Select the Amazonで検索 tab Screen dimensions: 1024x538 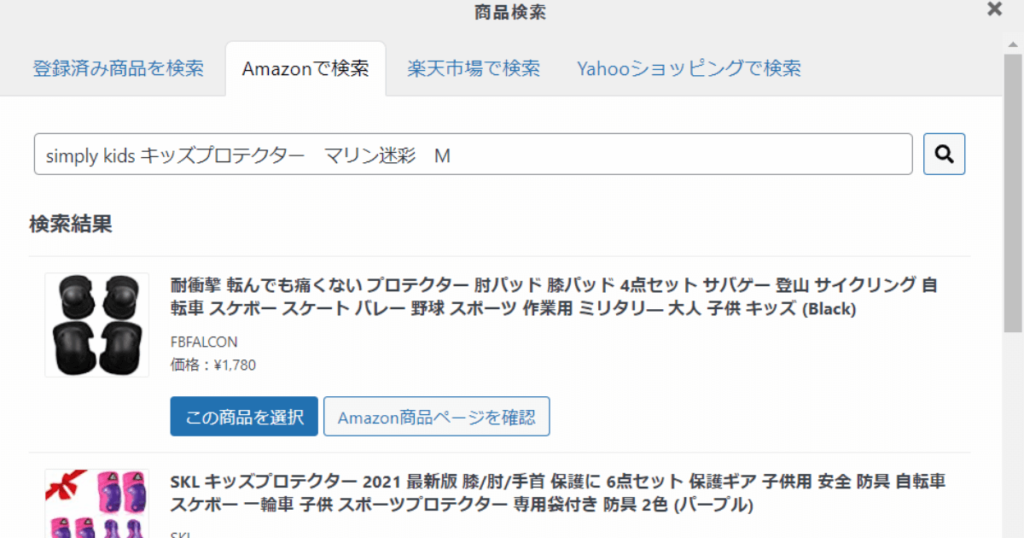pos(306,69)
